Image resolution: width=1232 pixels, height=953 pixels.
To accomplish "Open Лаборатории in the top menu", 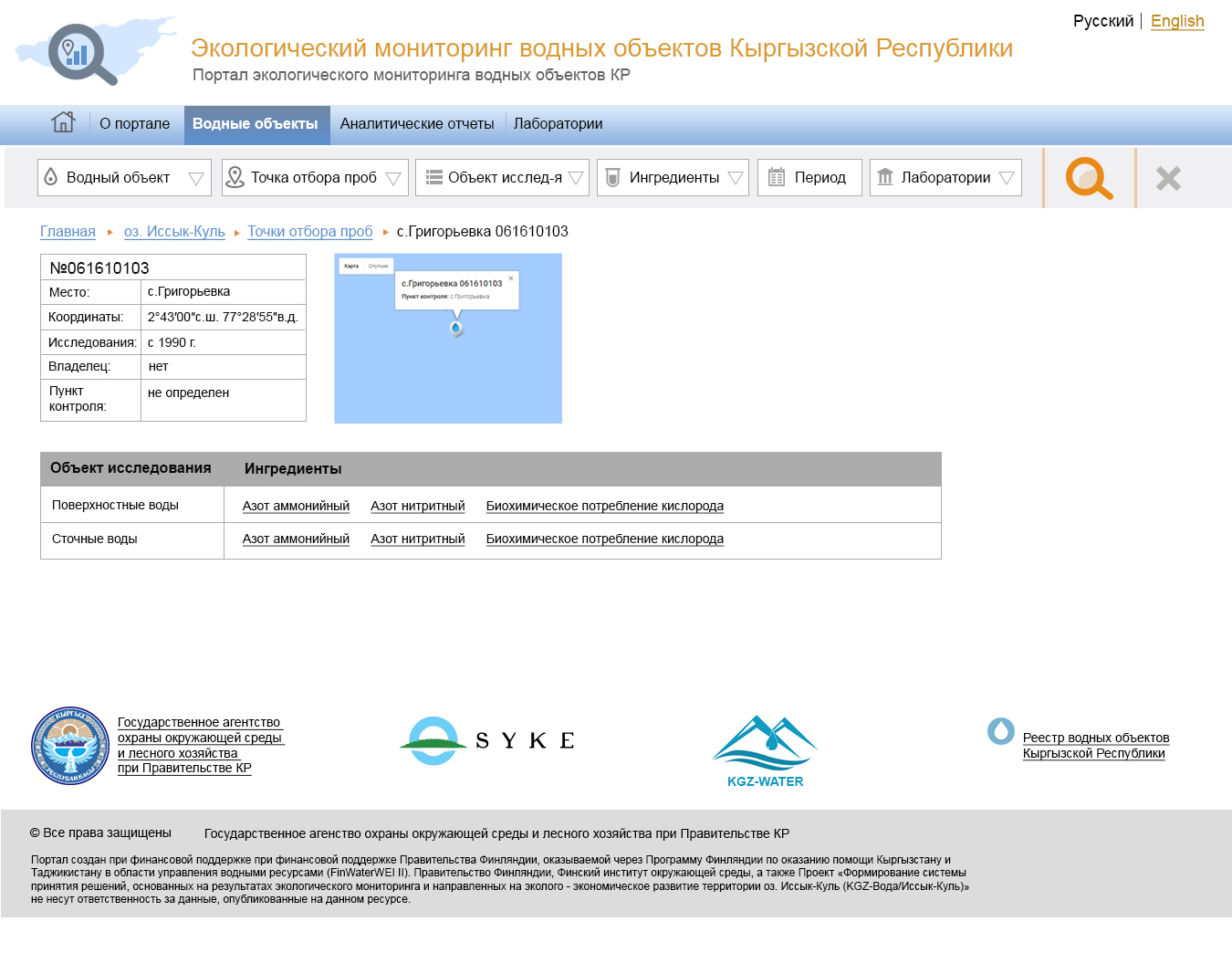I will tap(559, 124).
